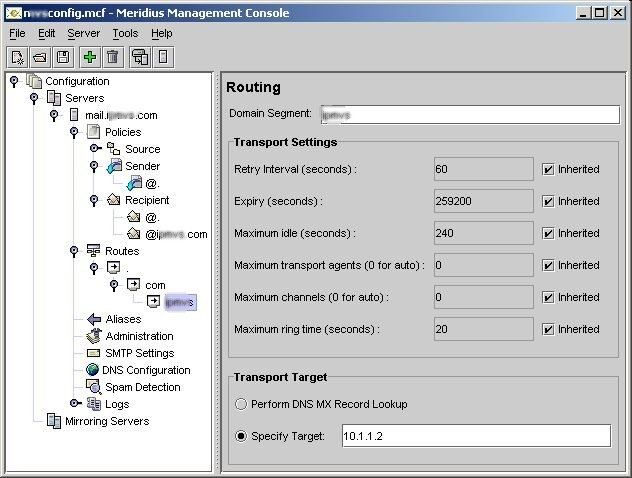Viewport: 632px width, 478px height.
Task: Select the Aliases arrow icon
Action: [93, 319]
